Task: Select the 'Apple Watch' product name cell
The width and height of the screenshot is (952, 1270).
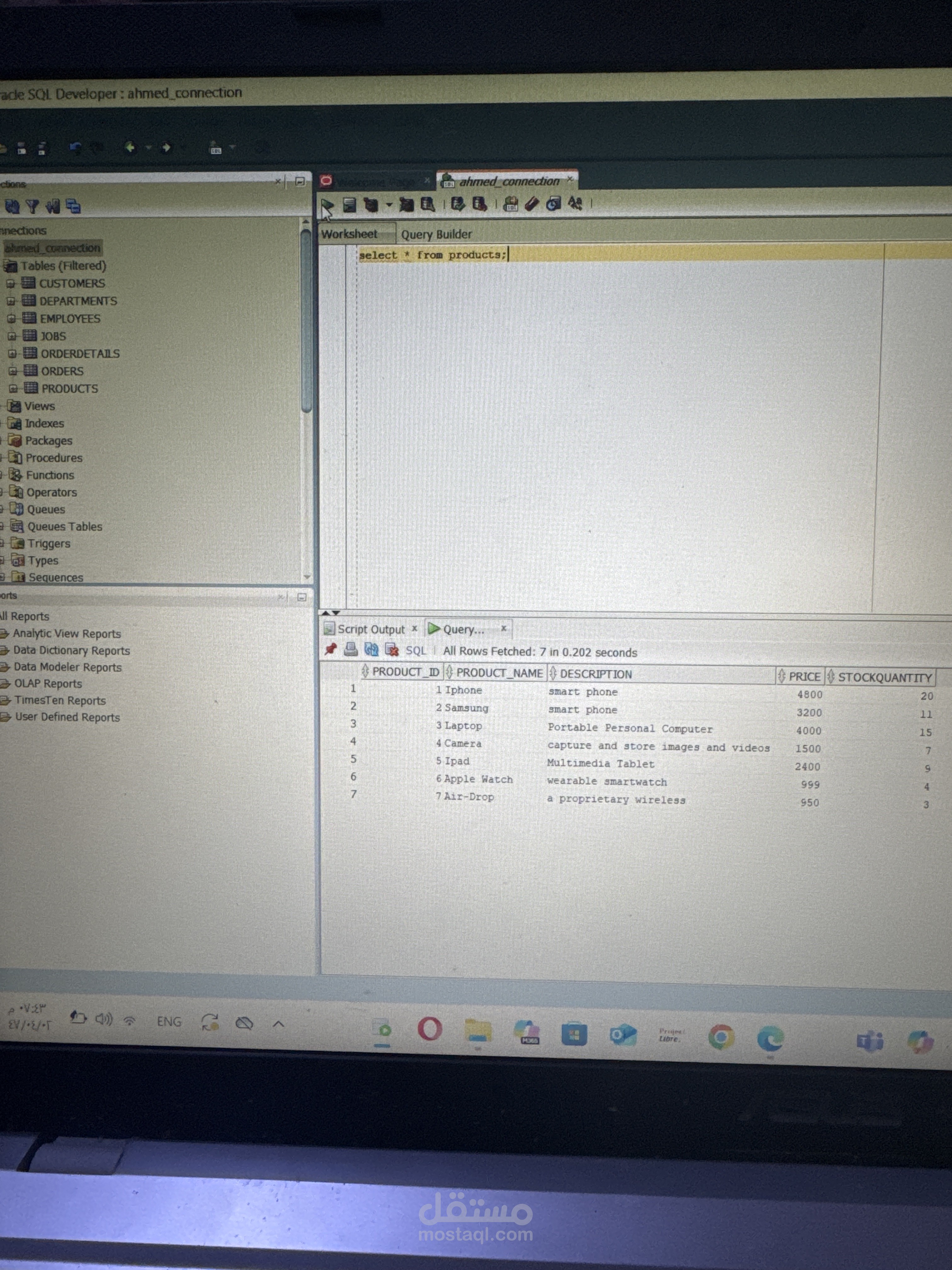Action: [x=479, y=779]
